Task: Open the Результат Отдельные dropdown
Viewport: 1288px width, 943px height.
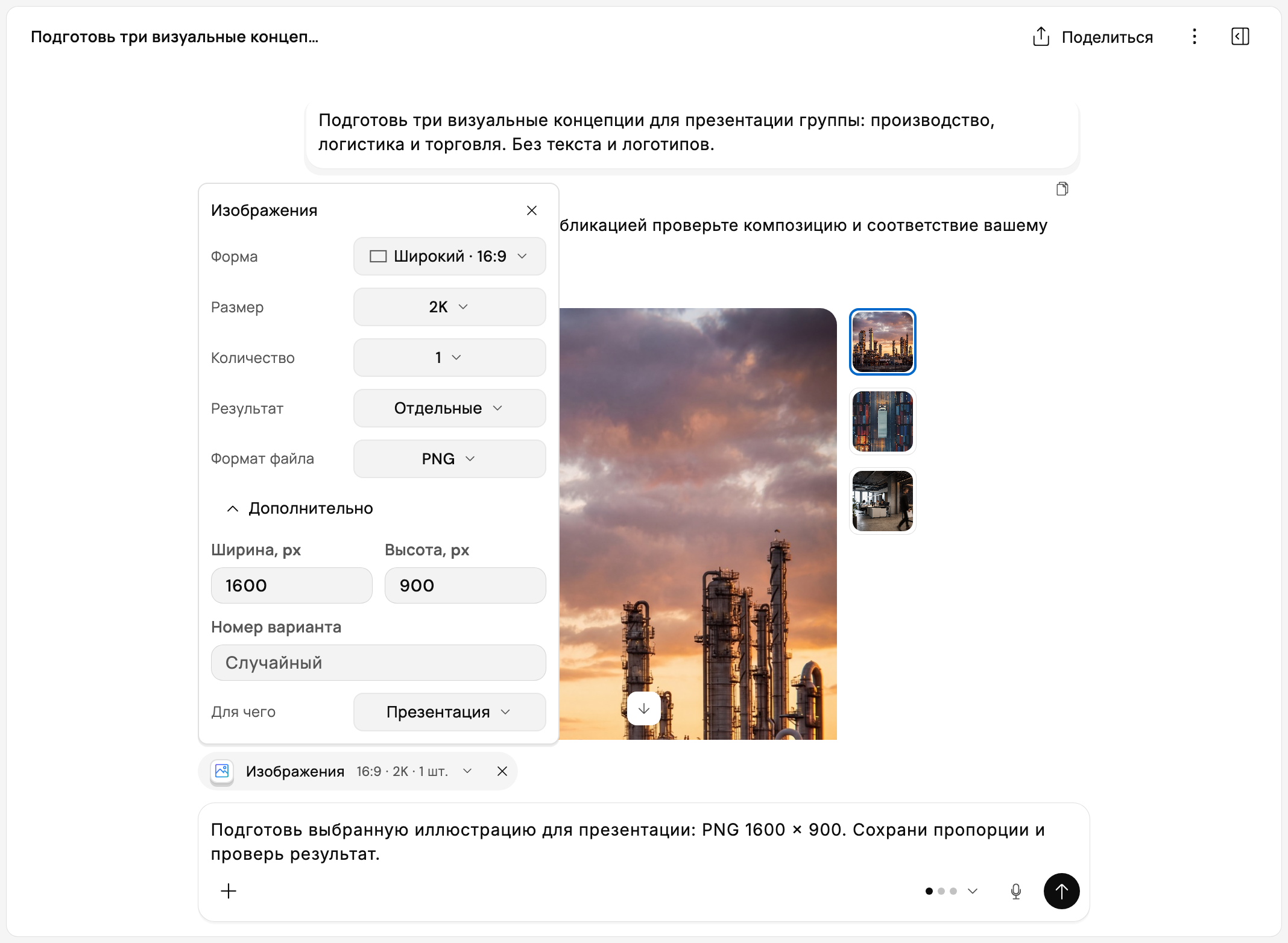Action: [449, 408]
